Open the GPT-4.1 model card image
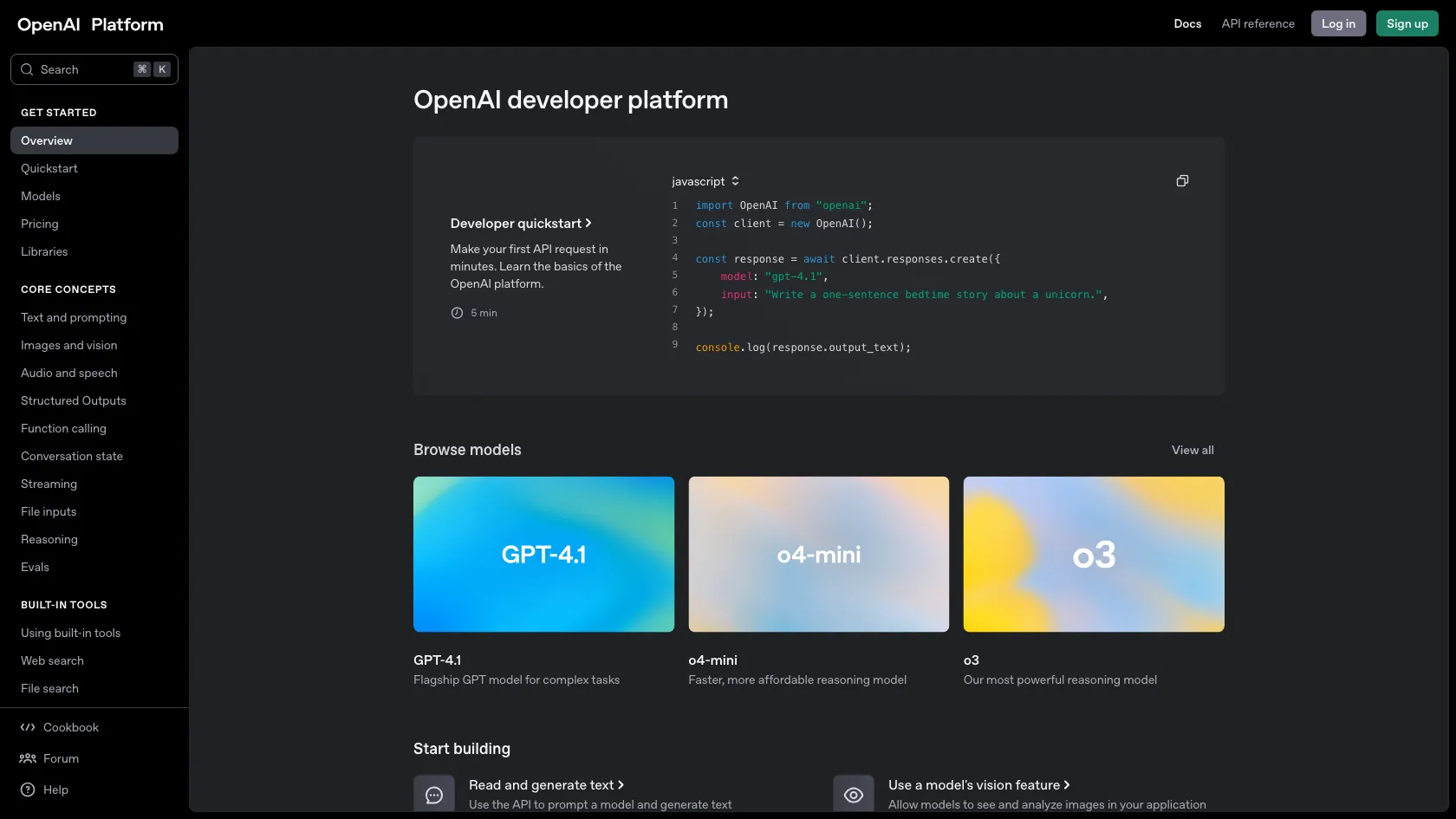The image size is (1456, 819). (543, 554)
